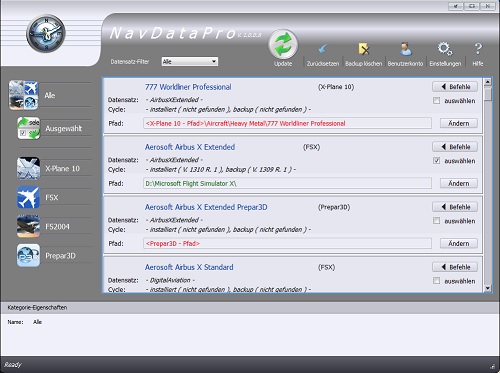
Task: Select the Ausgewählt category icon
Action: click(x=29, y=128)
